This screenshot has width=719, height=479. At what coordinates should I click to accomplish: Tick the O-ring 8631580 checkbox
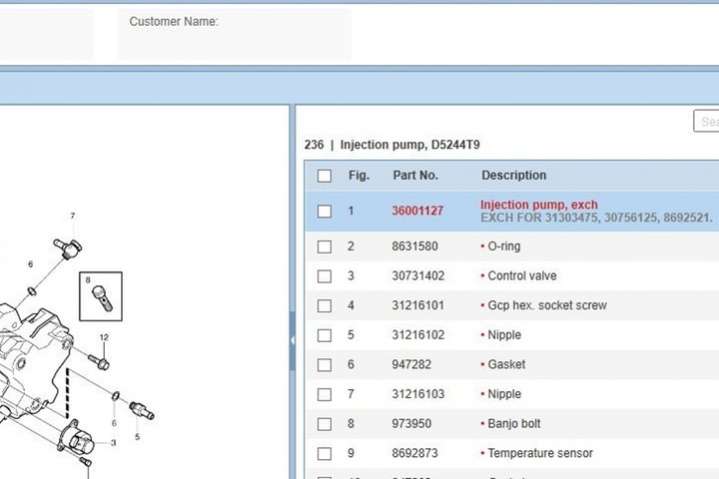click(x=324, y=246)
